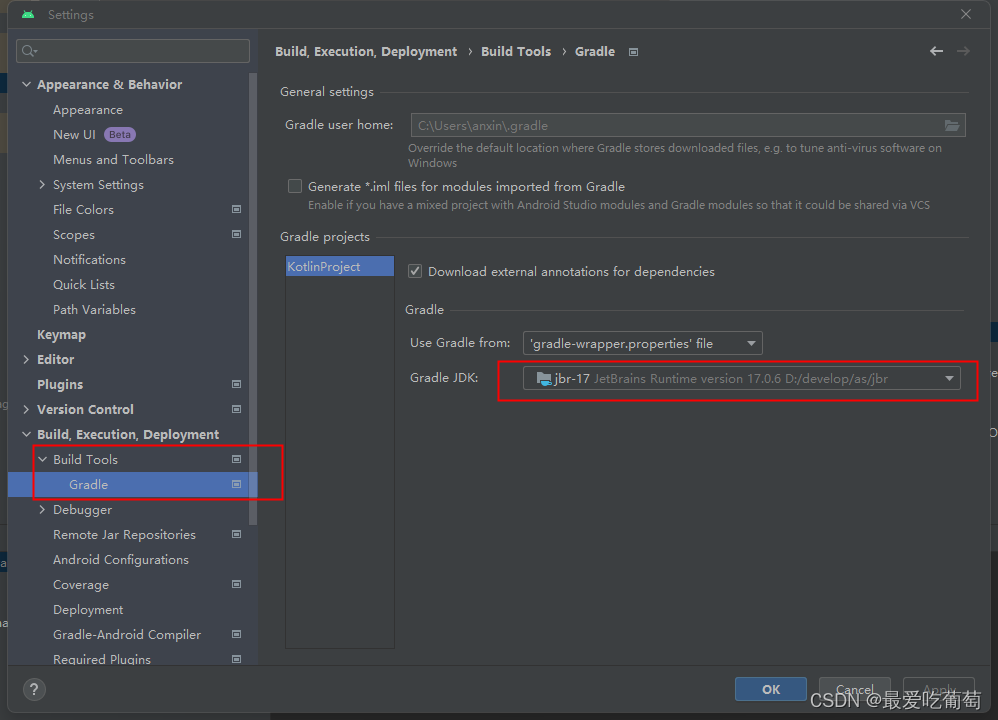
Task: Expand Version Control section
Action: (x=26, y=409)
